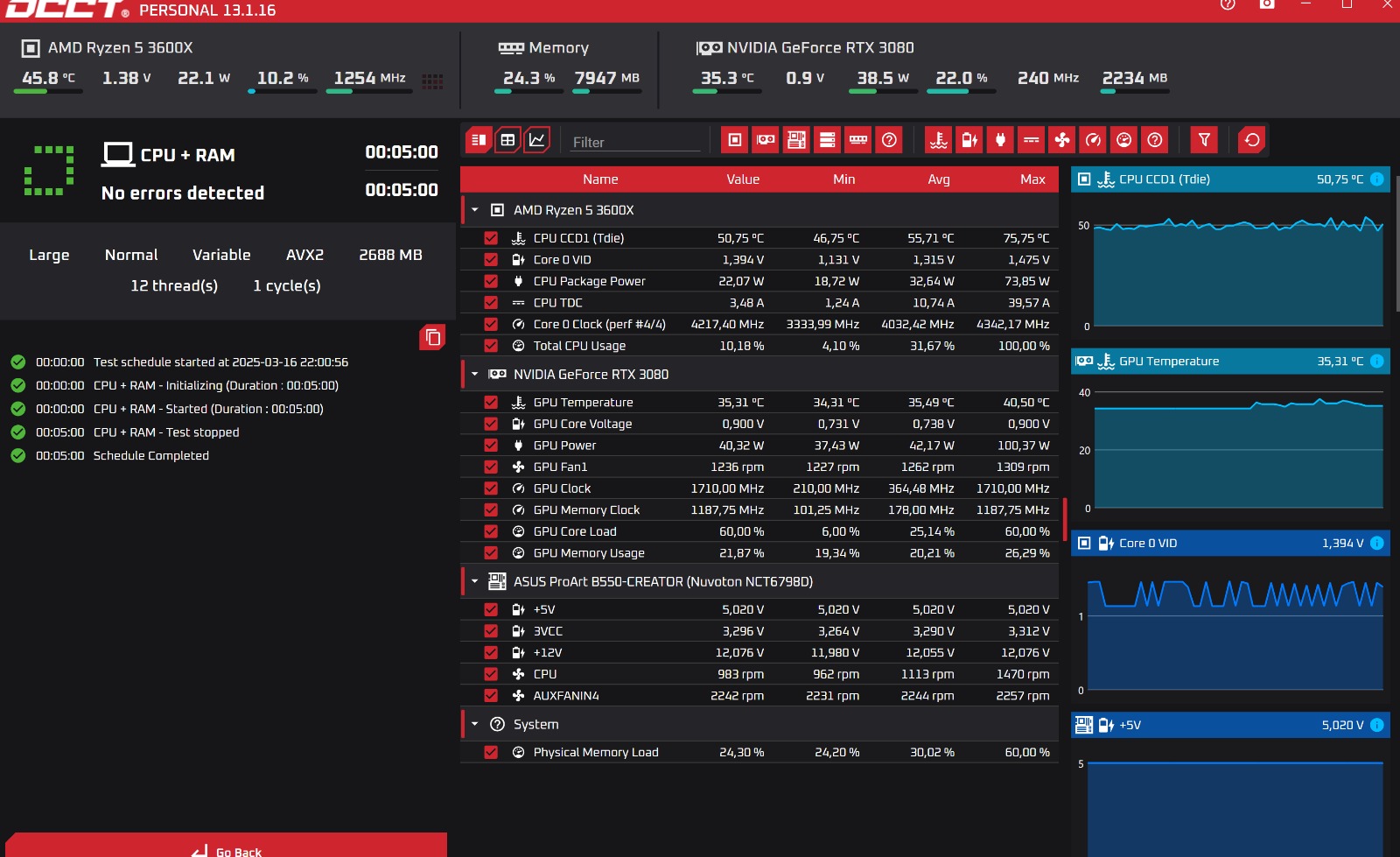Uncheck the Physical Memory Load checkbox
Screen dimensions: 1400x857
(x=491, y=753)
